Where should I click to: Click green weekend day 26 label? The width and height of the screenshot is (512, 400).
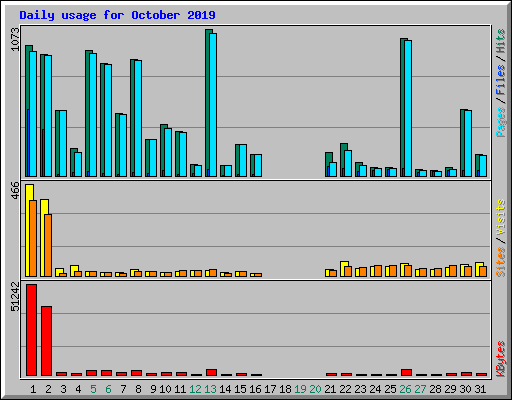point(405,389)
